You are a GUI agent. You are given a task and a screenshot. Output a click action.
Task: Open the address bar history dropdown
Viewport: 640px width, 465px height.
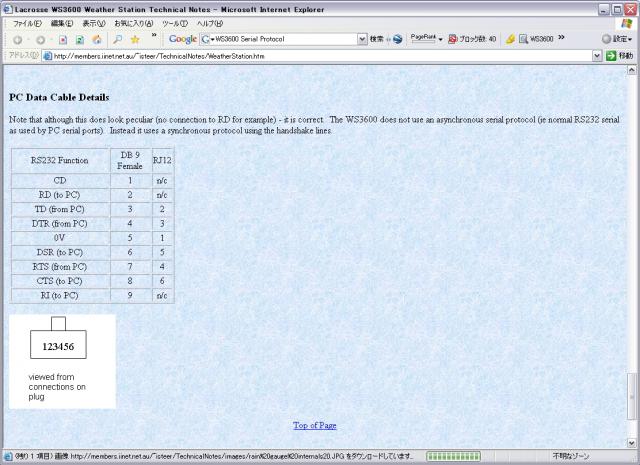tap(597, 56)
